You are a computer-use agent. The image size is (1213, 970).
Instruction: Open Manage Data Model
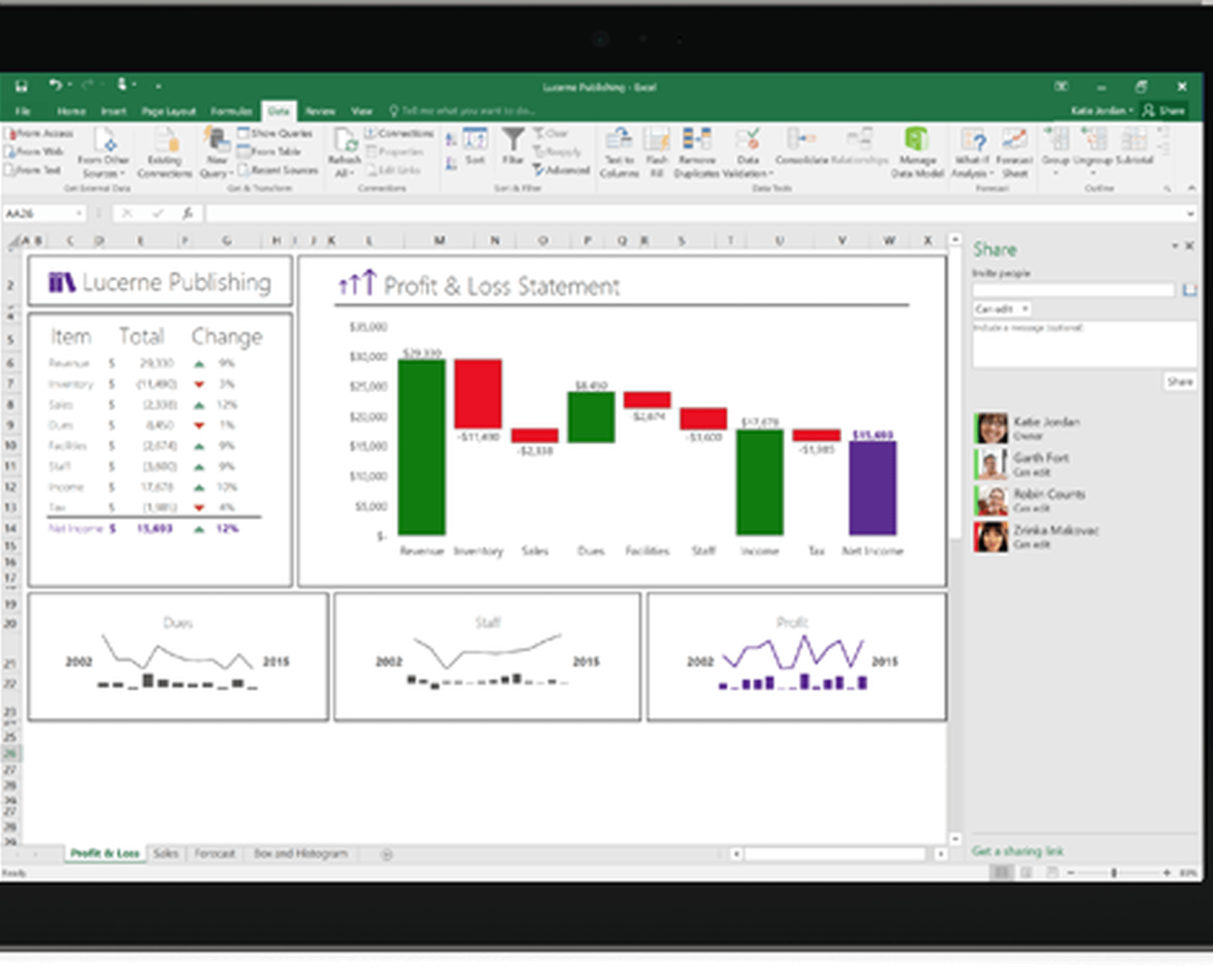(917, 152)
